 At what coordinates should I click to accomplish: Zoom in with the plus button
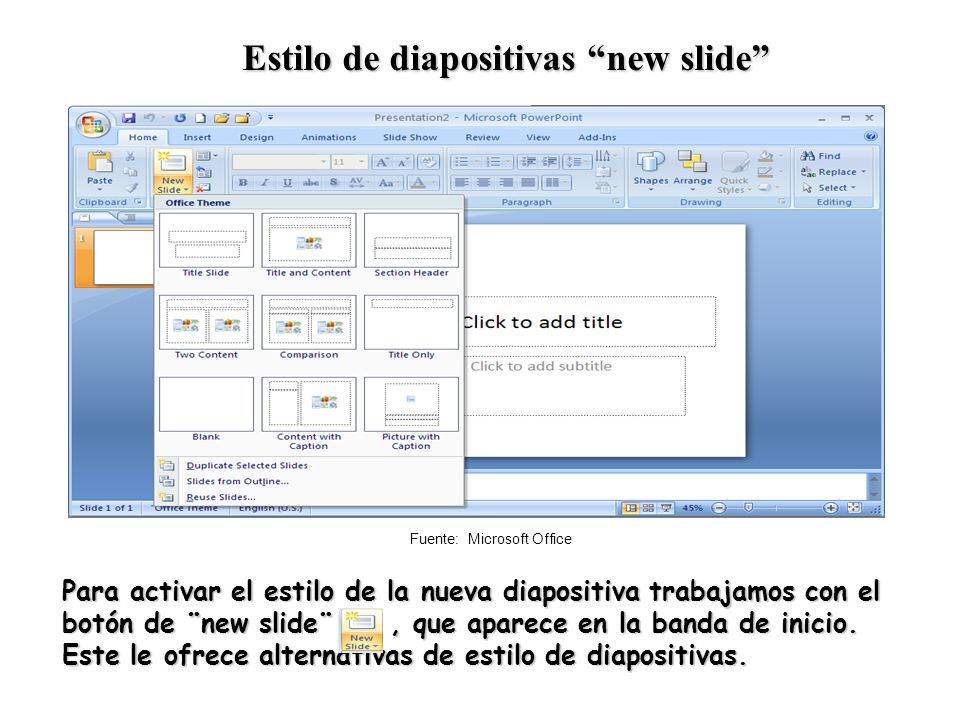click(830, 508)
